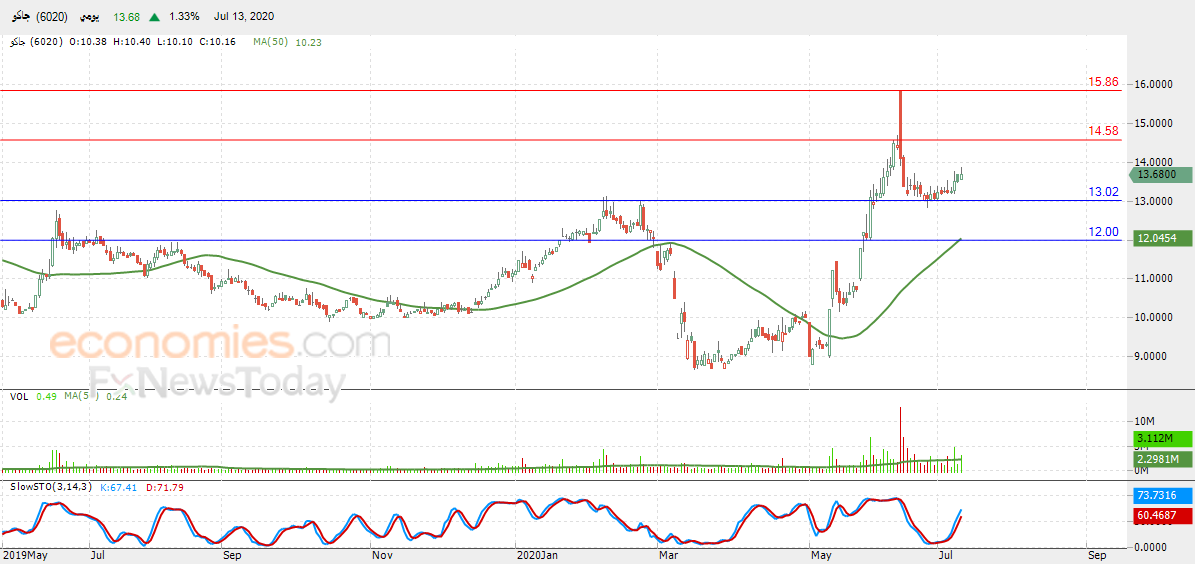Screen dimensions: 1195x564
Task: Click the 9.0000 price axis label
Action: 1152,356
